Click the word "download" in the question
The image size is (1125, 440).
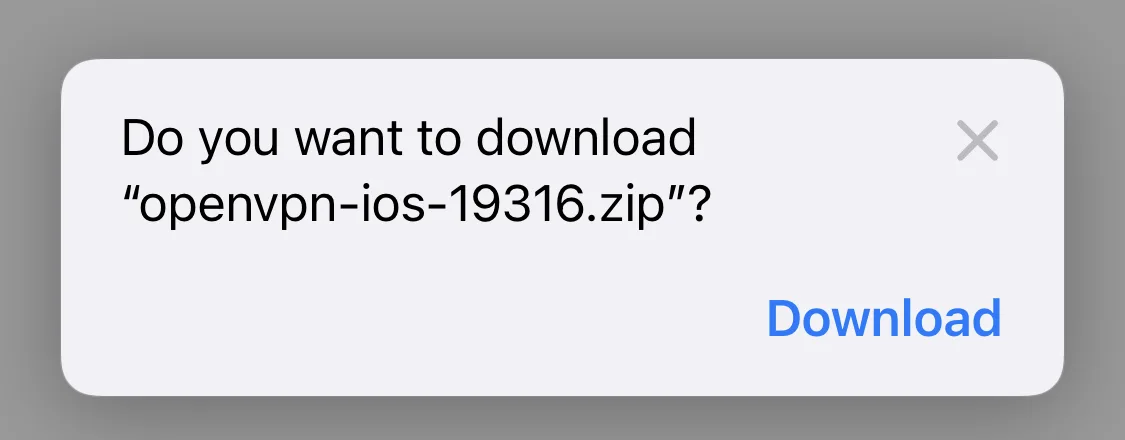point(587,137)
